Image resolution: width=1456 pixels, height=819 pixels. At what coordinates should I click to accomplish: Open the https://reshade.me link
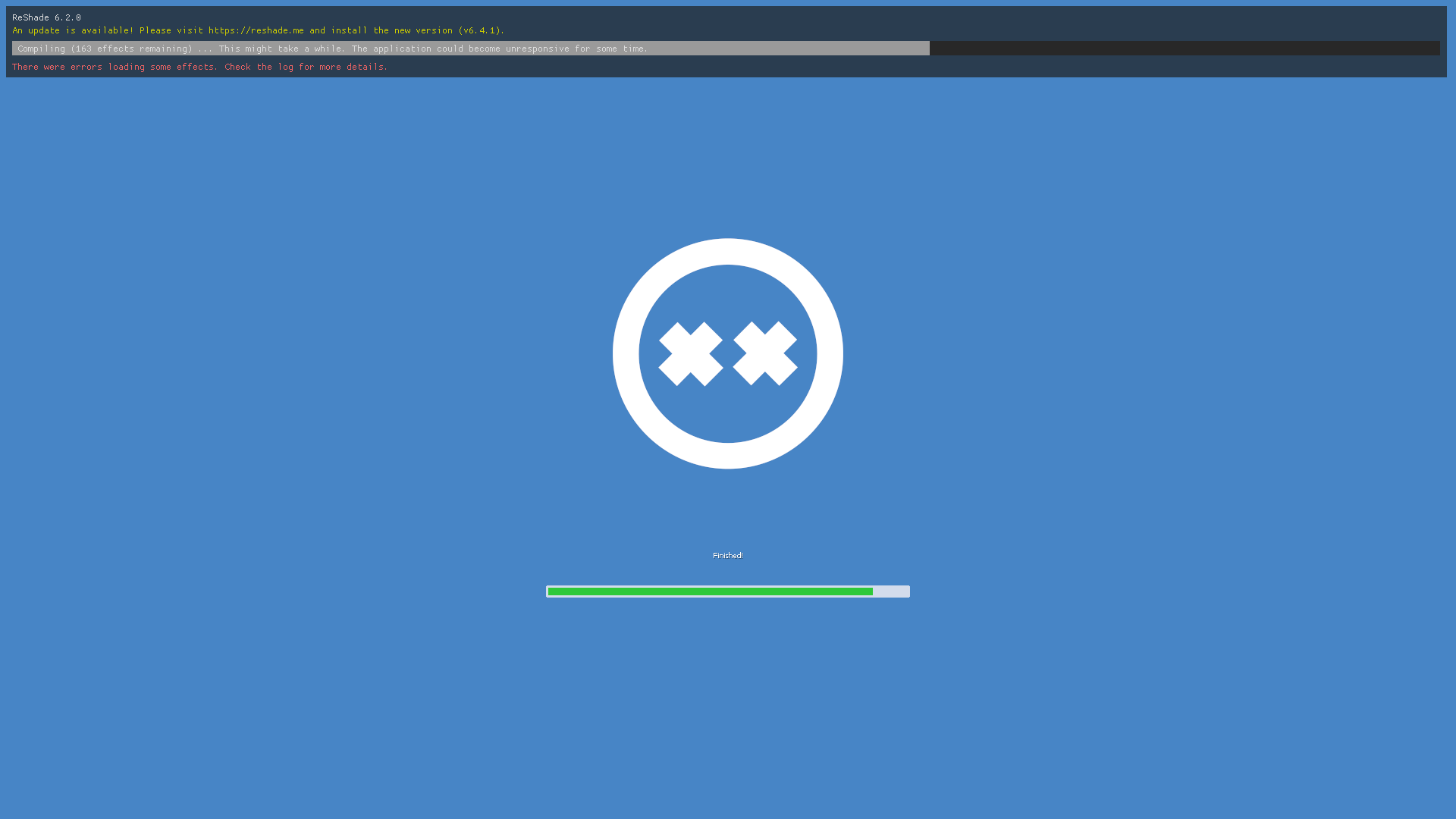[256, 30]
